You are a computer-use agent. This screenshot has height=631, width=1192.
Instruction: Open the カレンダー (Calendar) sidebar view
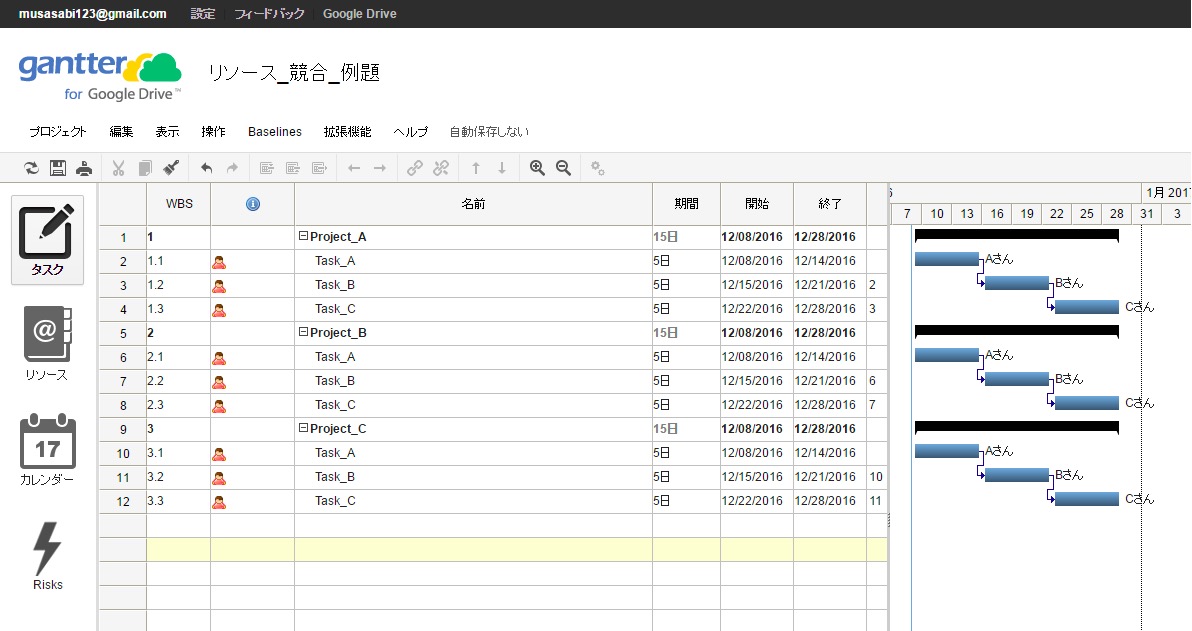tap(47, 450)
